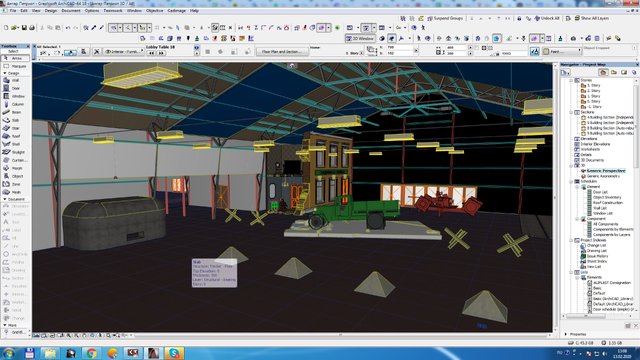Open the Windows Start menu
The height and width of the screenshot is (360, 640).
coord(9,353)
